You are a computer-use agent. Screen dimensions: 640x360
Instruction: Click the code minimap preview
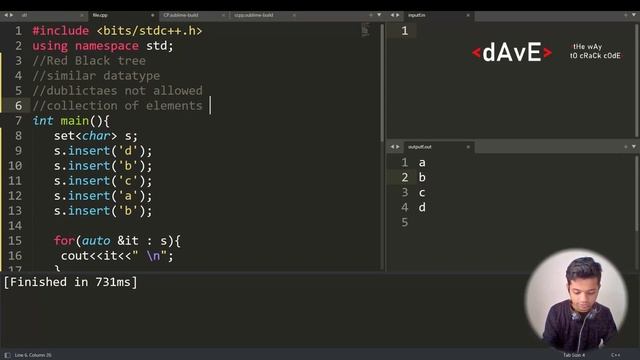pos(365,30)
